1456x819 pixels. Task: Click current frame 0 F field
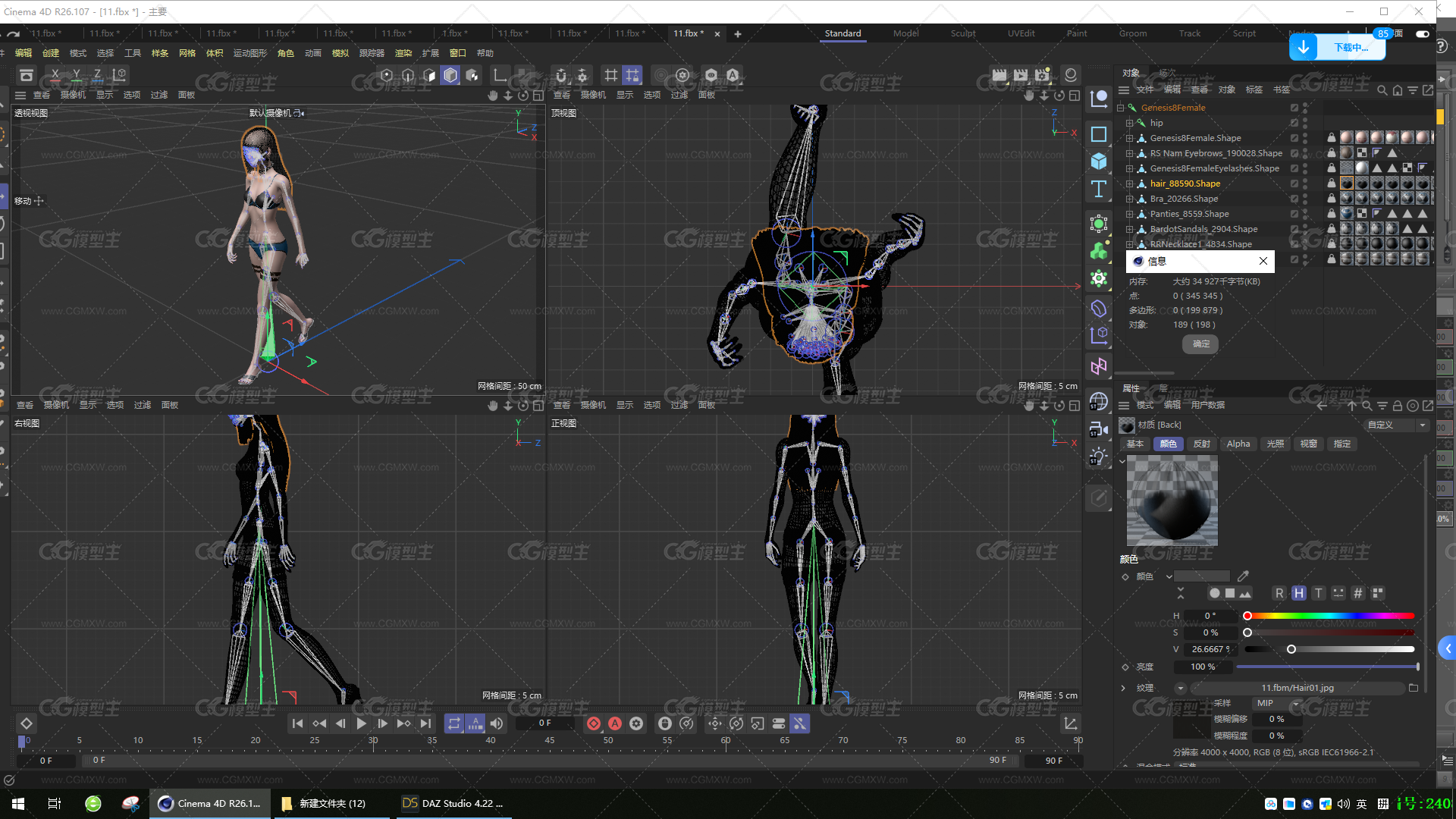point(545,723)
